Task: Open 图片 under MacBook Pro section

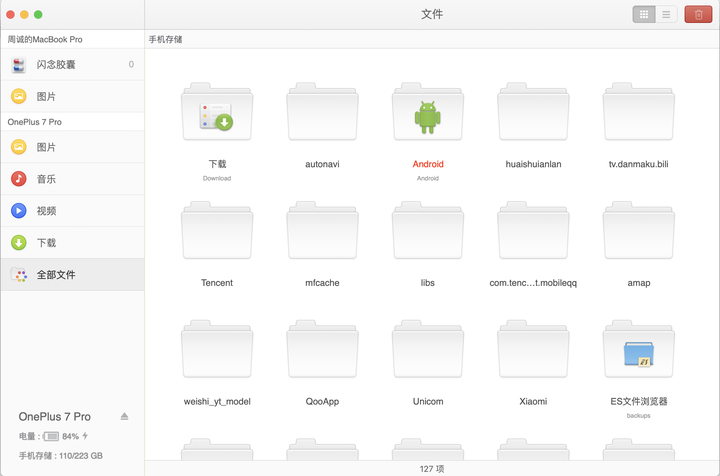Action: click(72, 96)
